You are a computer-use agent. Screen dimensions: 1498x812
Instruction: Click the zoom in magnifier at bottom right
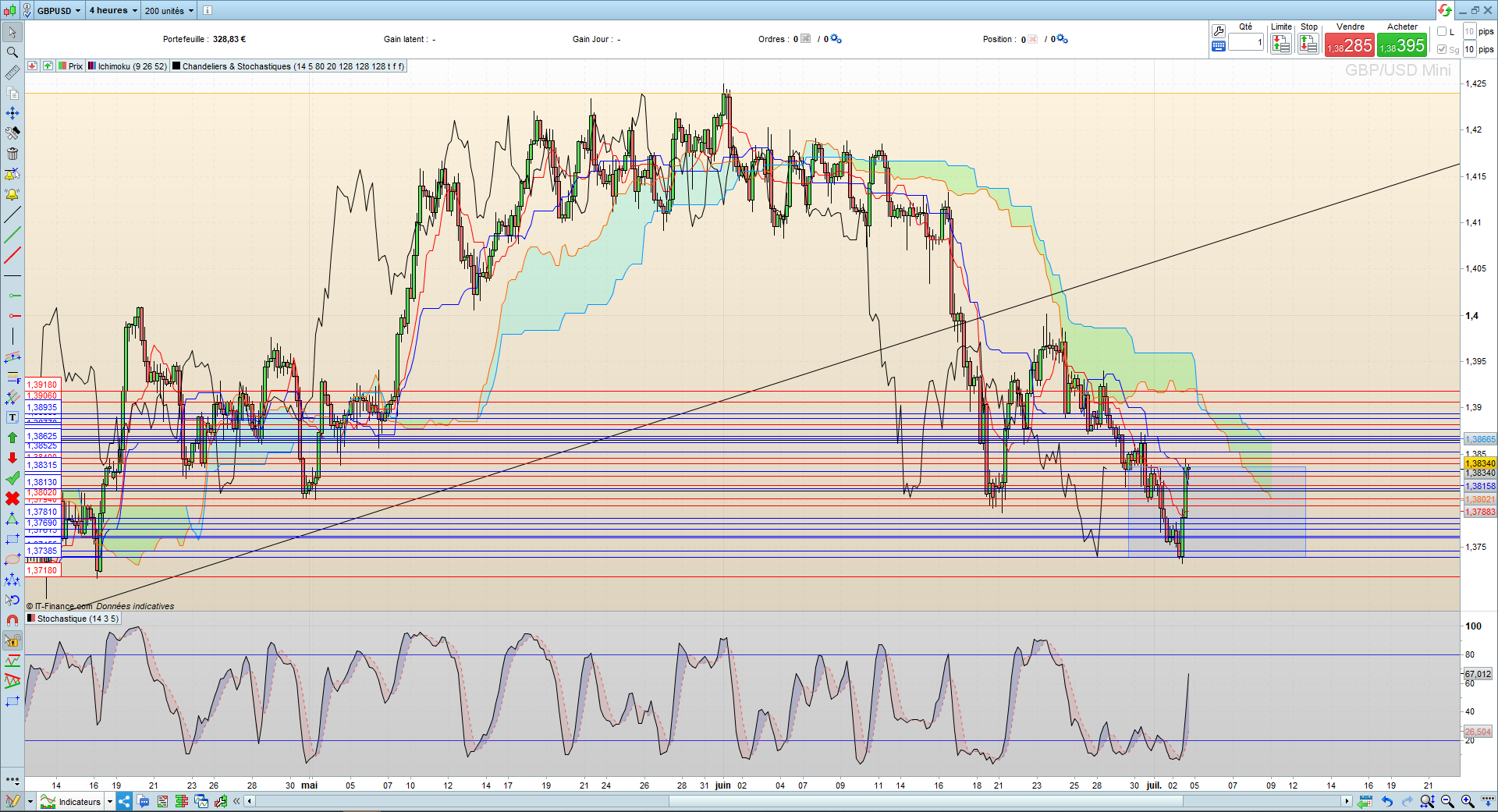1468,801
